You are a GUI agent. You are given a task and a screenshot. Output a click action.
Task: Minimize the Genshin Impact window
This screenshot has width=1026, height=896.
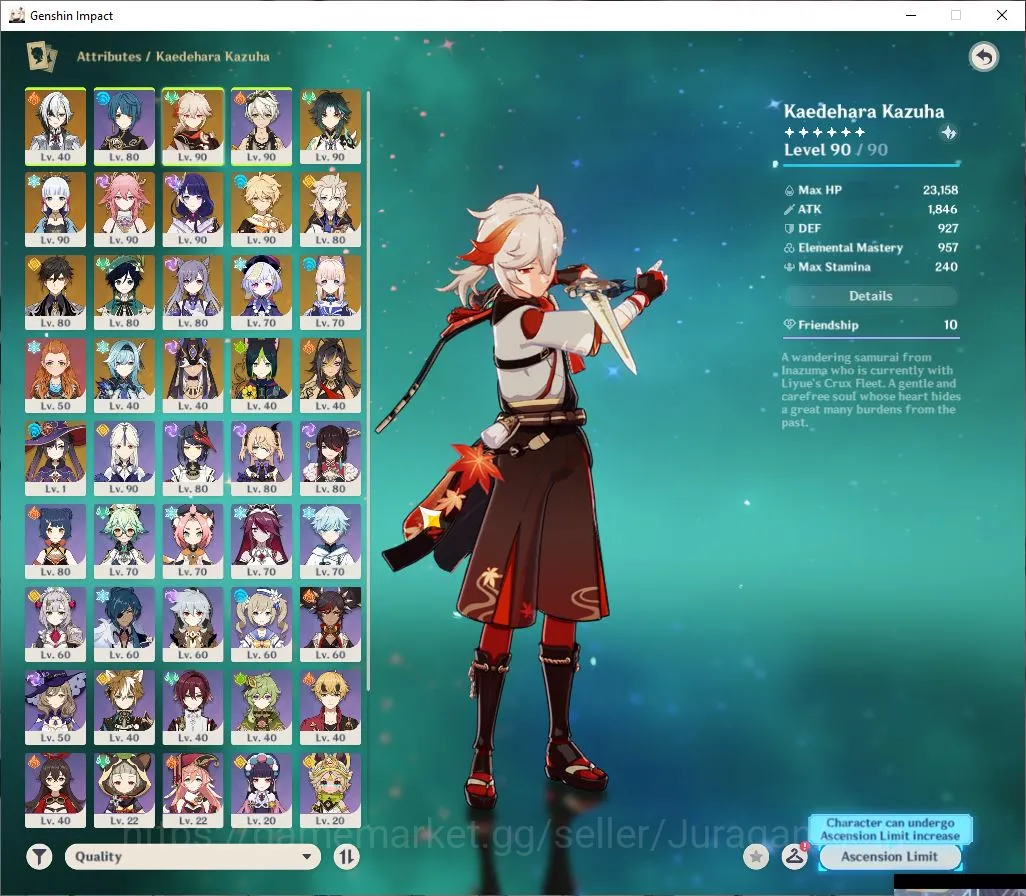click(x=911, y=15)
